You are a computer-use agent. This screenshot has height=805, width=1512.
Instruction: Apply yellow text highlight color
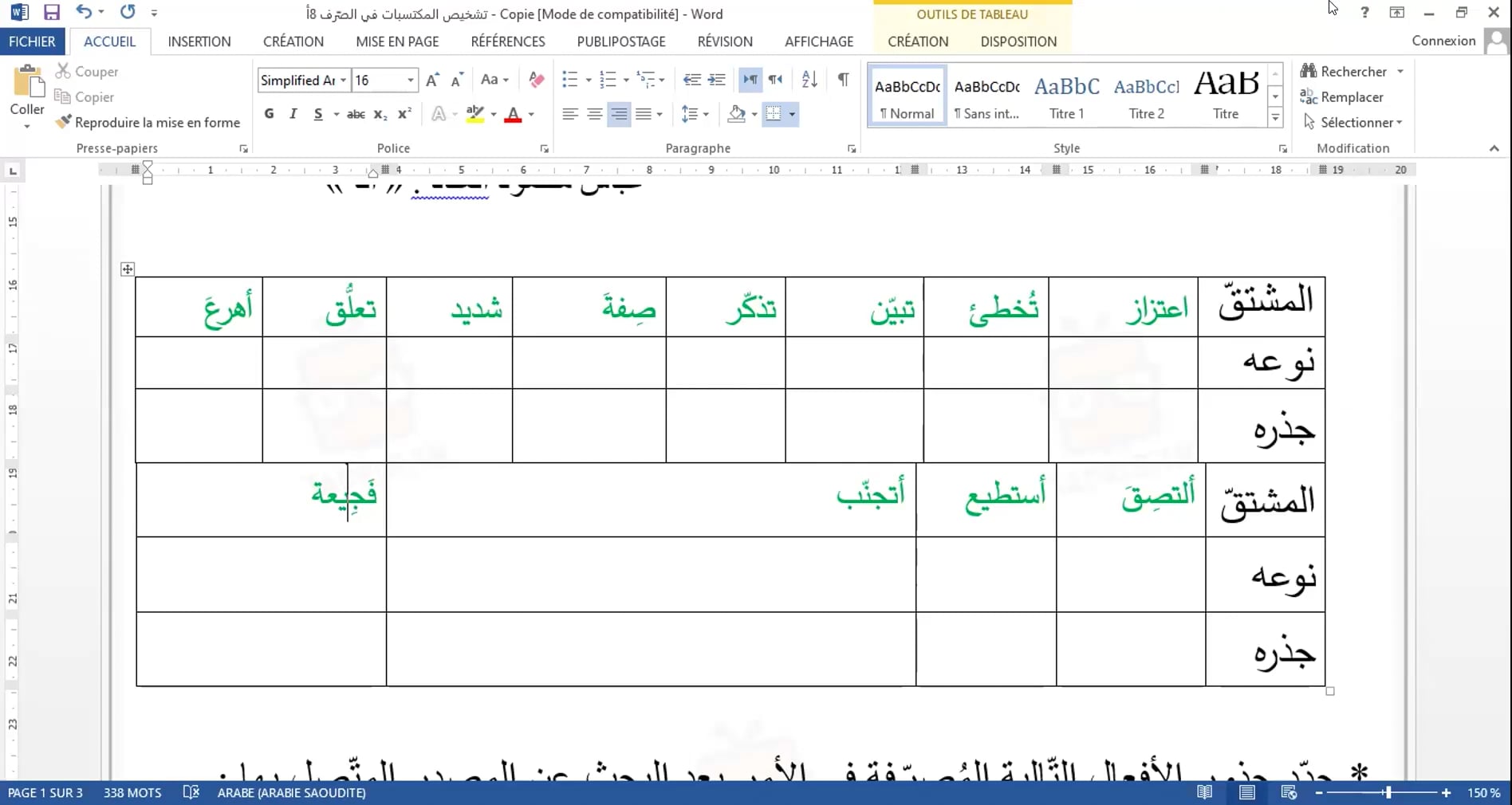click(475, 114)
